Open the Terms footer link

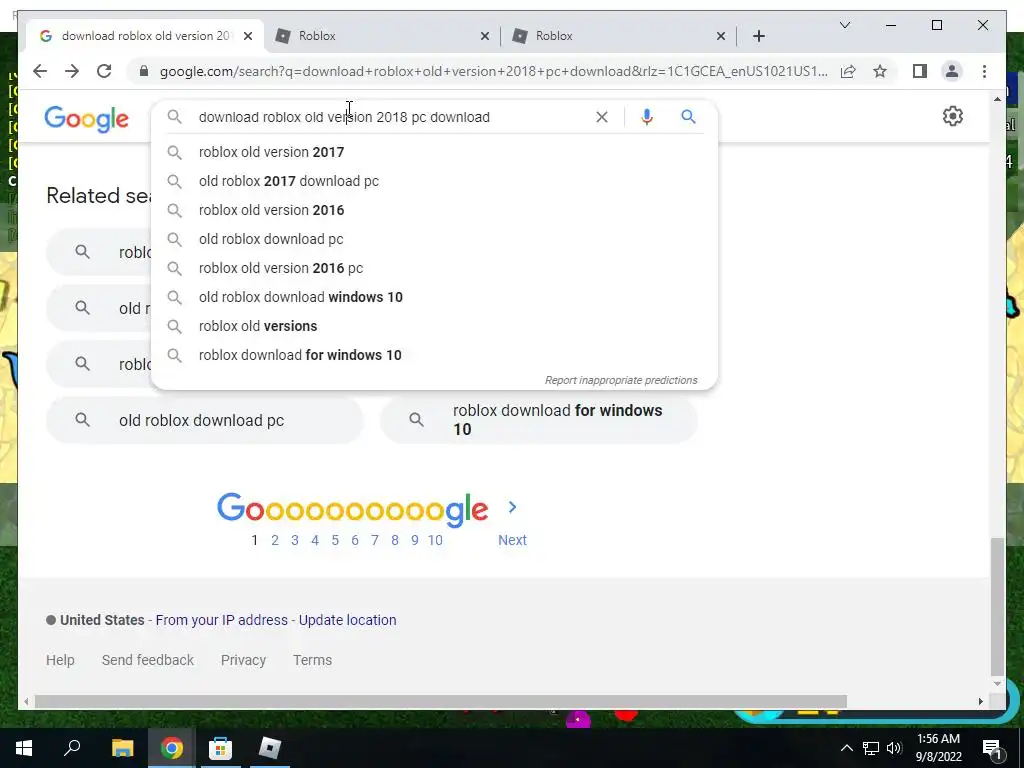tap(312, 660)
